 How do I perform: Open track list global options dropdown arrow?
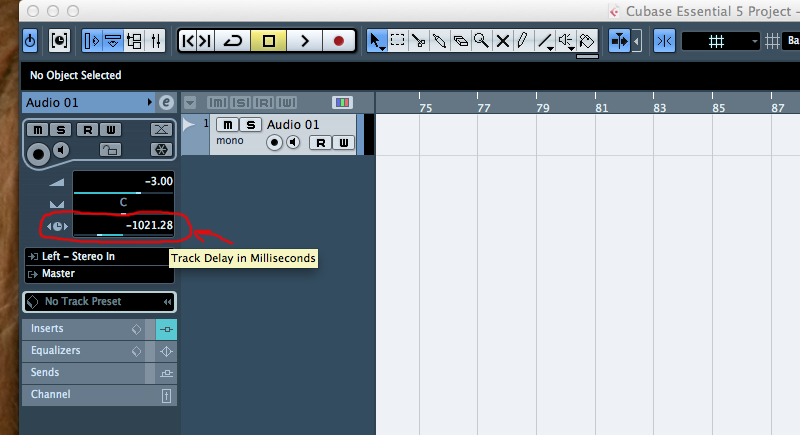click(190, 103)
